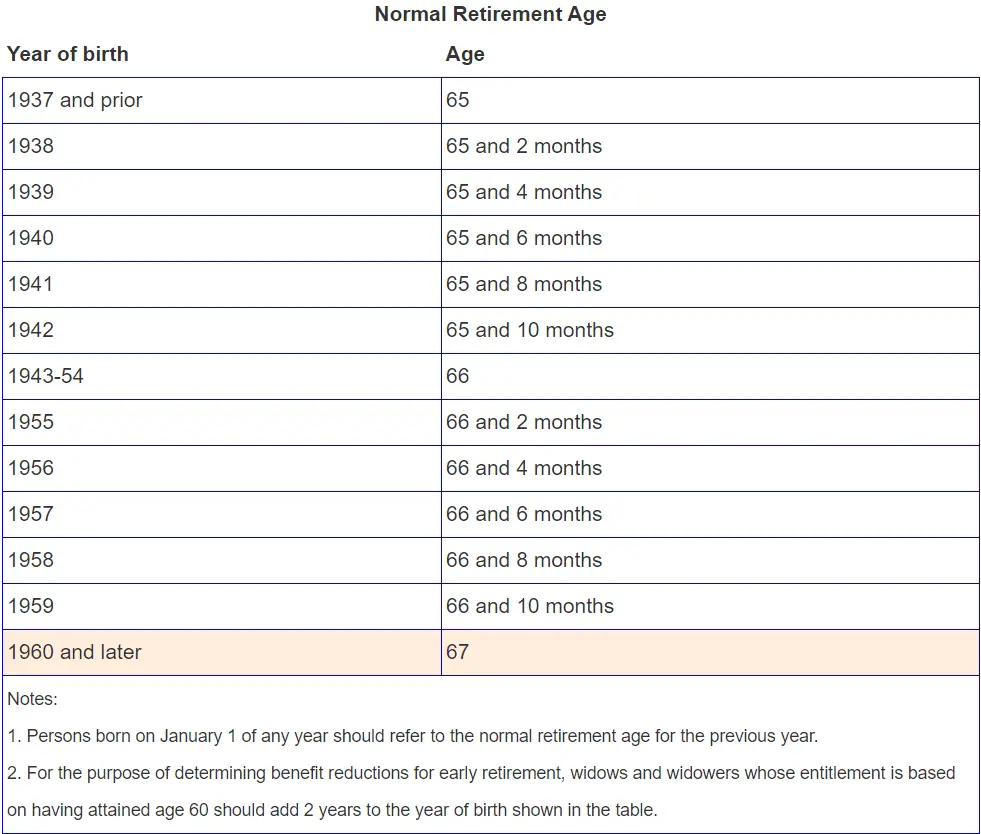
Task: Select the "1937 and prior" cell
Action: pos(76,100)
